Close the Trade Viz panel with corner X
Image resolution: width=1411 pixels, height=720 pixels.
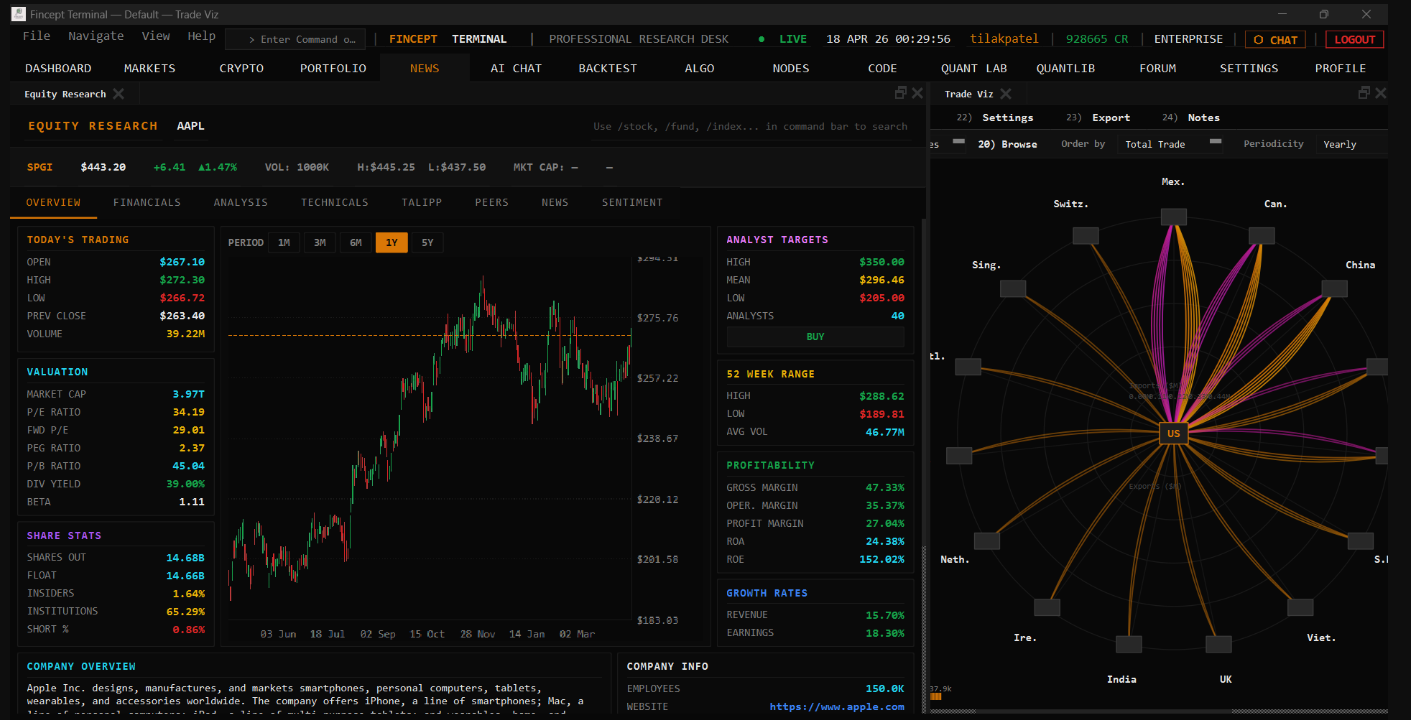(x=1380, y=93)
